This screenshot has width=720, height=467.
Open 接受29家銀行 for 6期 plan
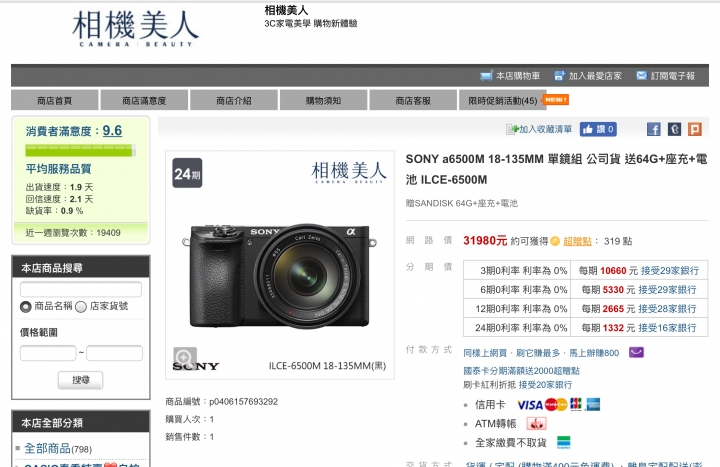(667, 290)
